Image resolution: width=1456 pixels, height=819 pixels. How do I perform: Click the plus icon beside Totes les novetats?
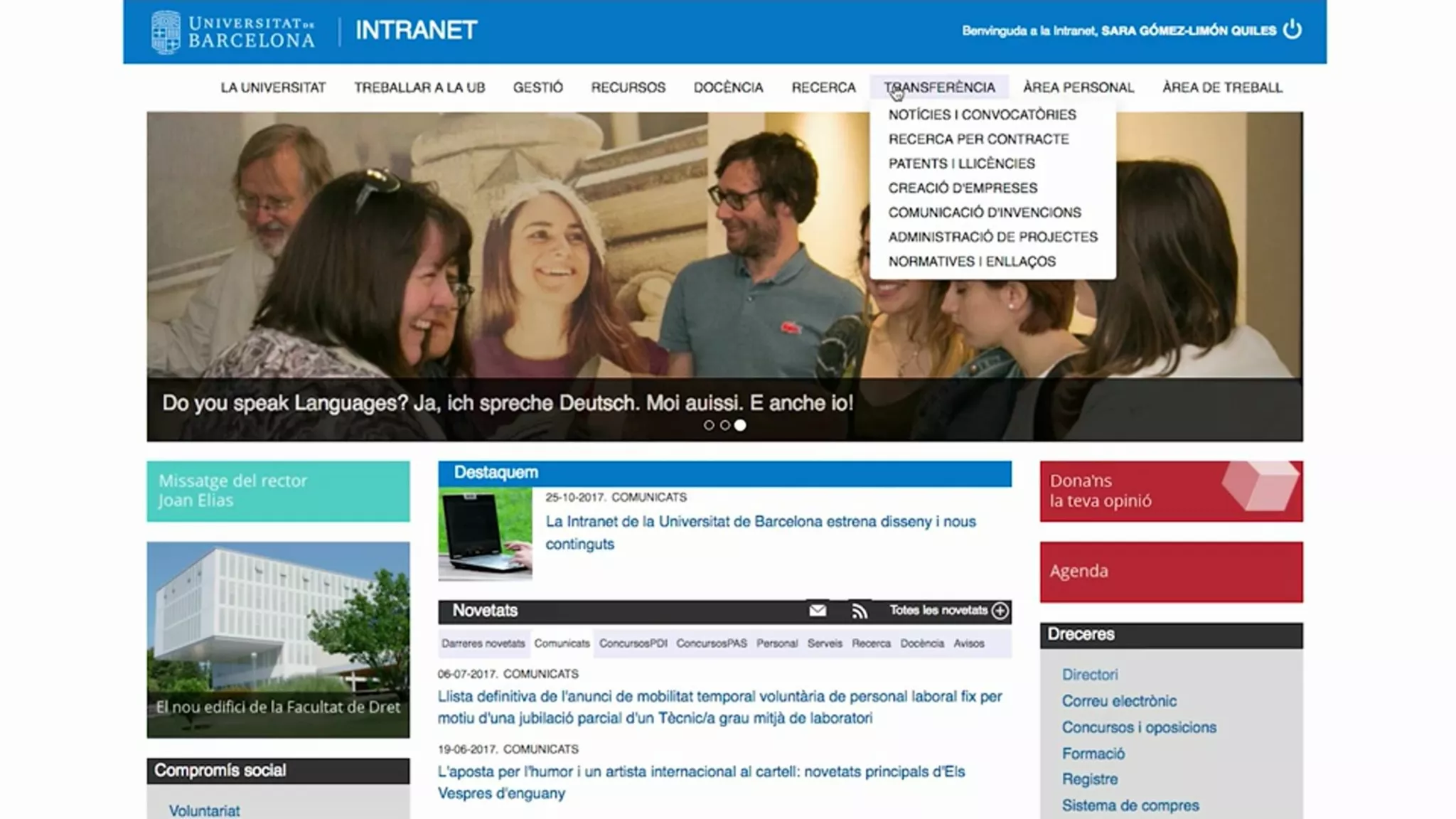click(x=1000, y=611)
